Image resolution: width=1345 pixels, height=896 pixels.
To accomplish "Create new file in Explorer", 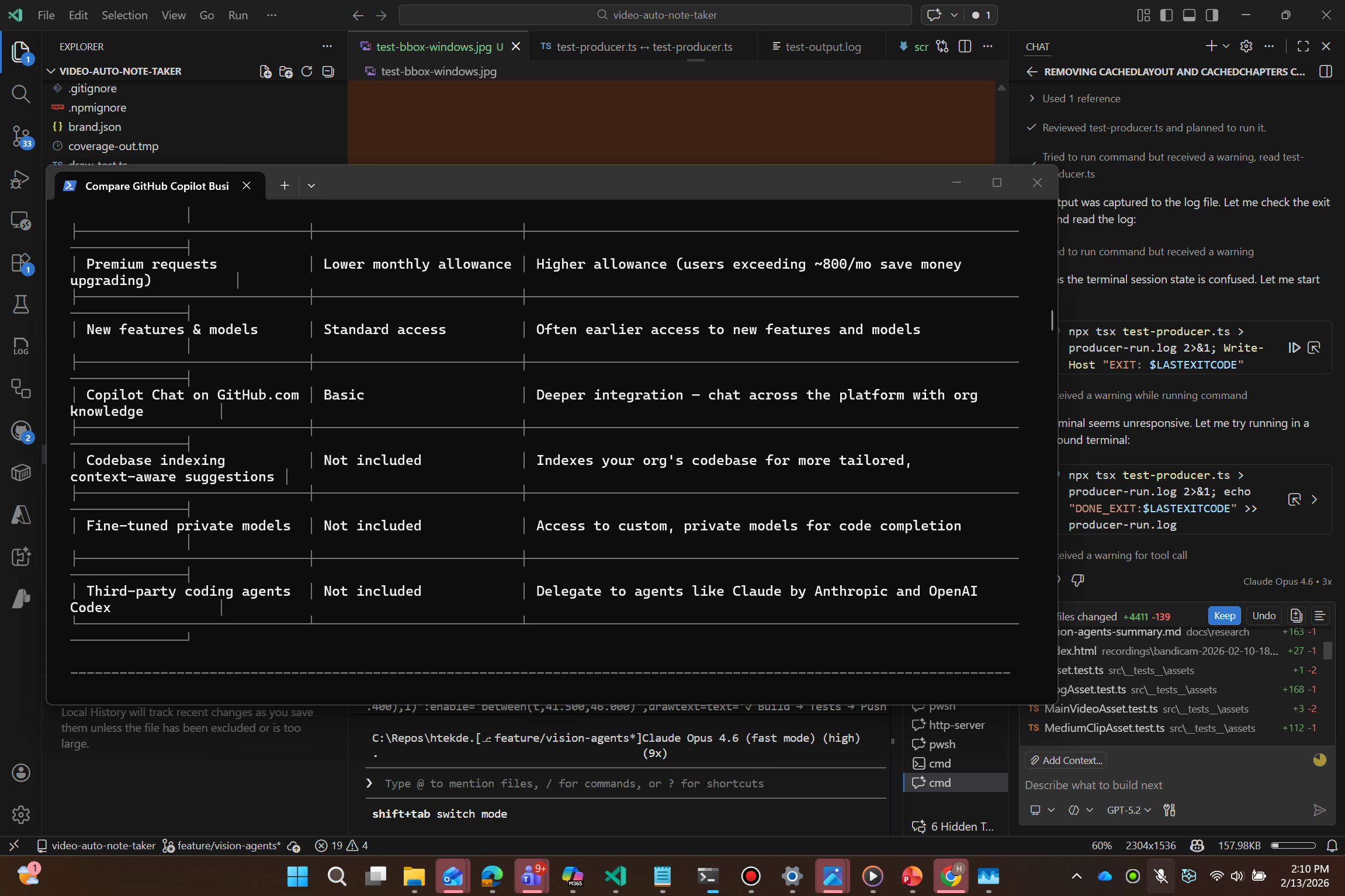I will tap(265, 71).
